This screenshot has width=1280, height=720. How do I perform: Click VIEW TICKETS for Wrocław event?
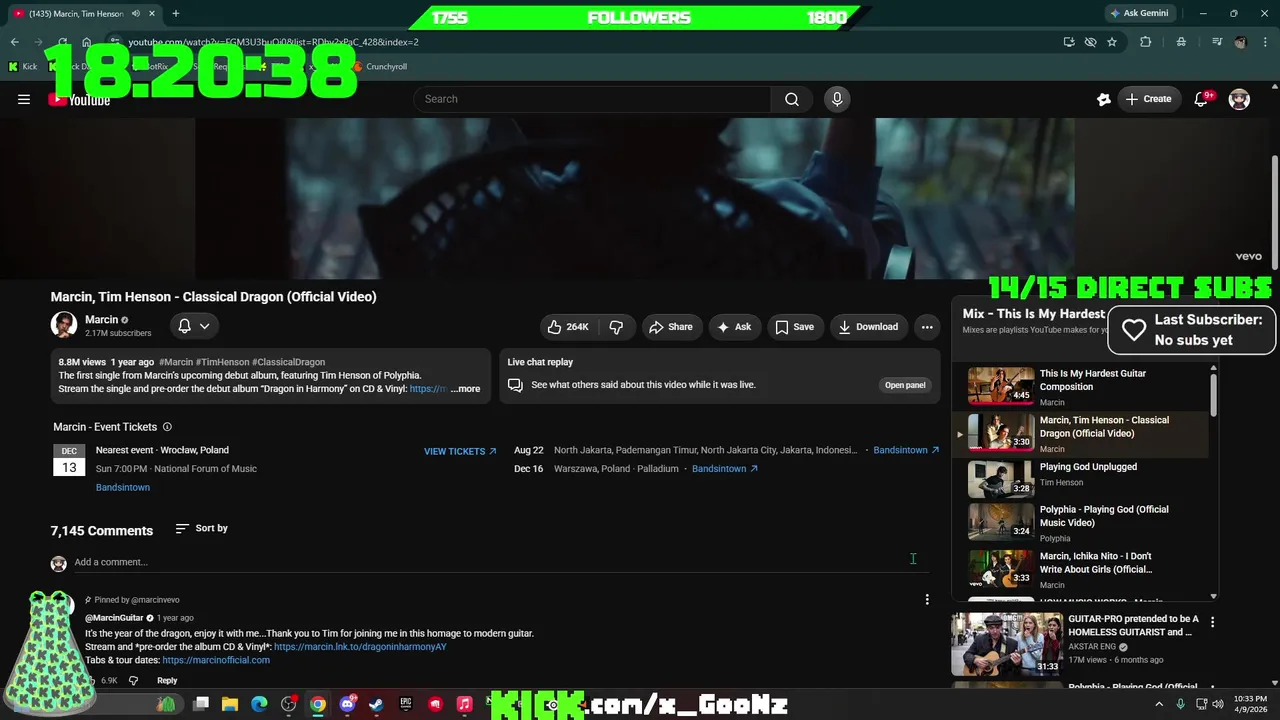(x=460, y=451)
